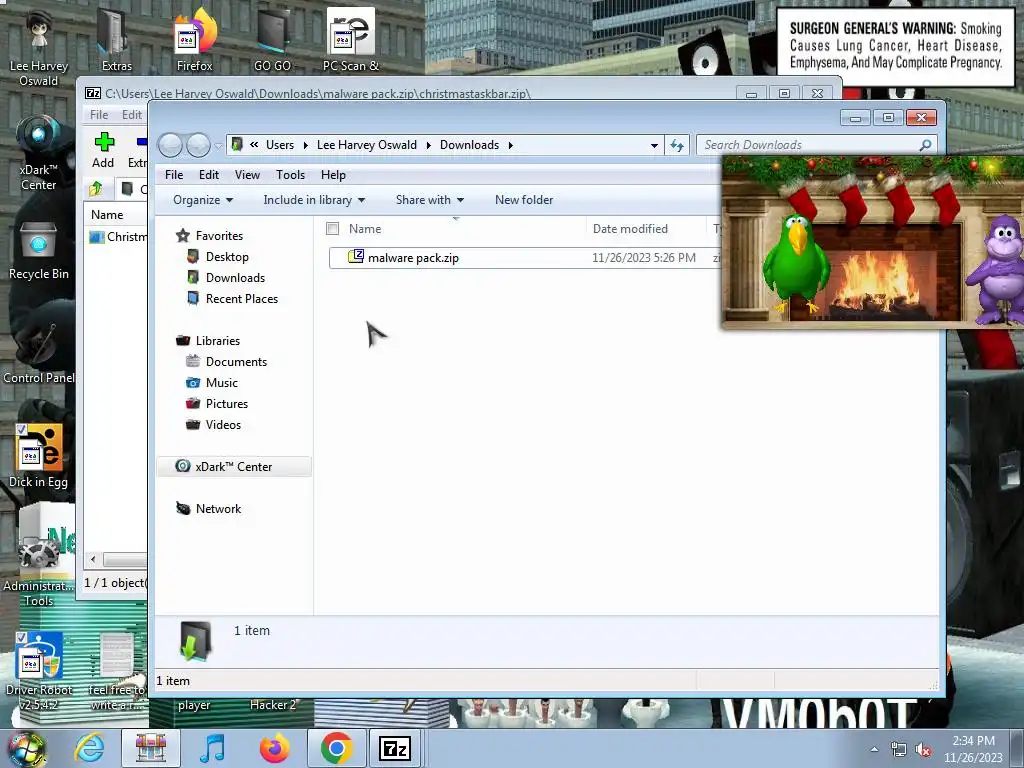
Task: Open the Recycle Bin
Action: 39,250
